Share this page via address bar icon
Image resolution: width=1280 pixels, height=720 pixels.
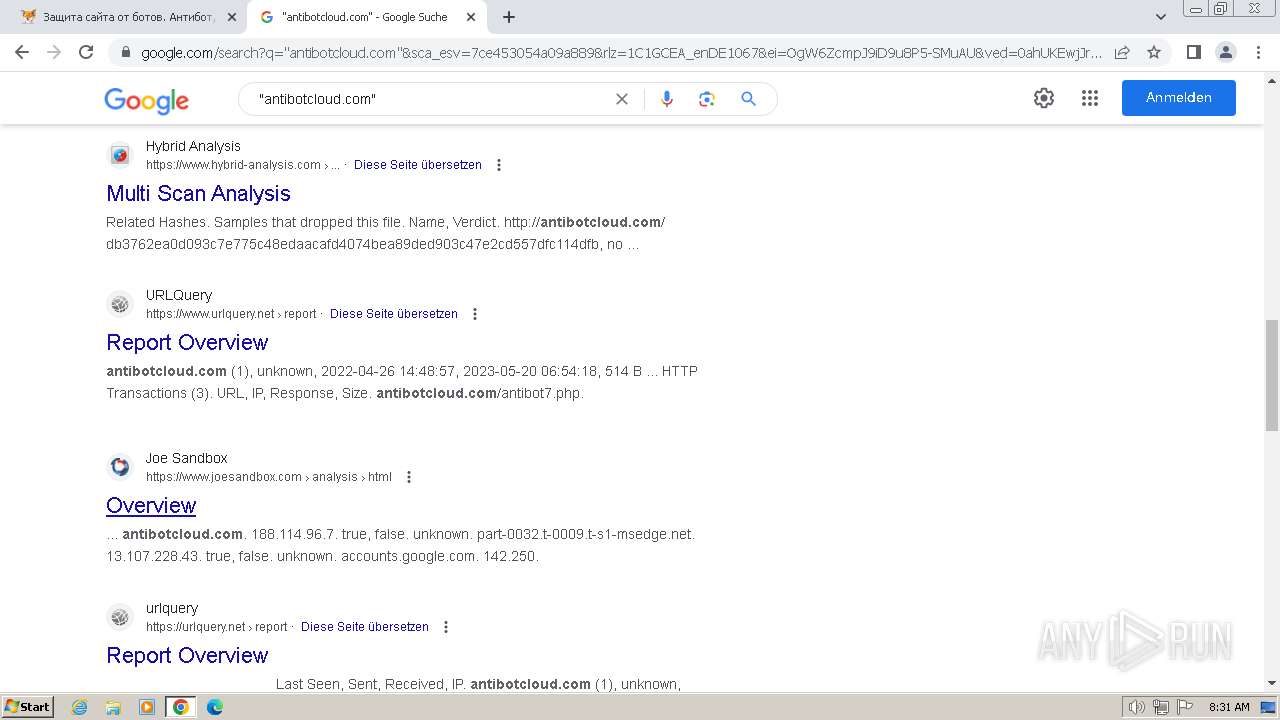(1122, 52)
